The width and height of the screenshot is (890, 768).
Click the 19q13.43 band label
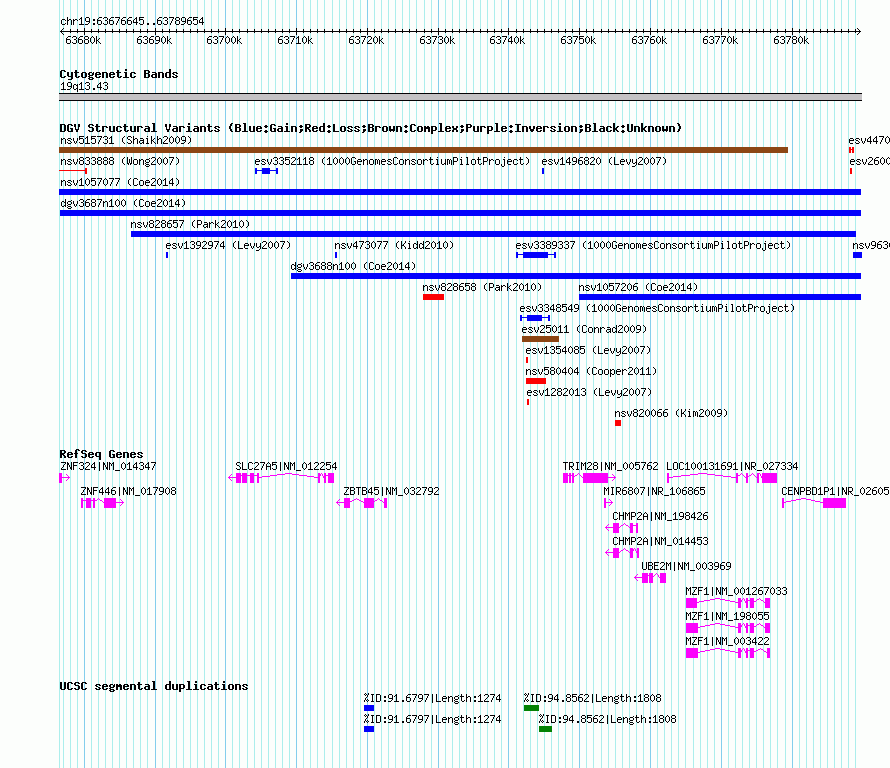click(84, 86)
